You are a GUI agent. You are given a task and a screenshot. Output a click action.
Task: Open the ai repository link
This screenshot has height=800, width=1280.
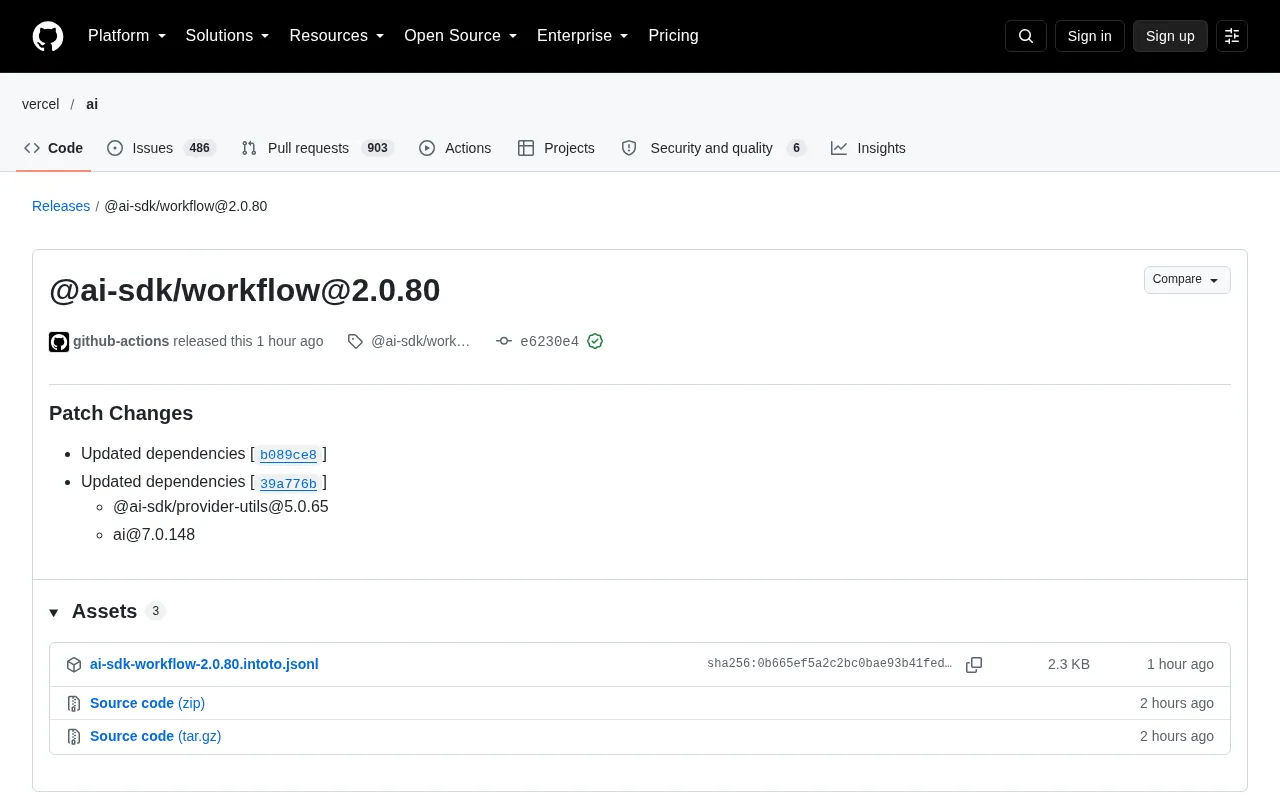[92, 104]
